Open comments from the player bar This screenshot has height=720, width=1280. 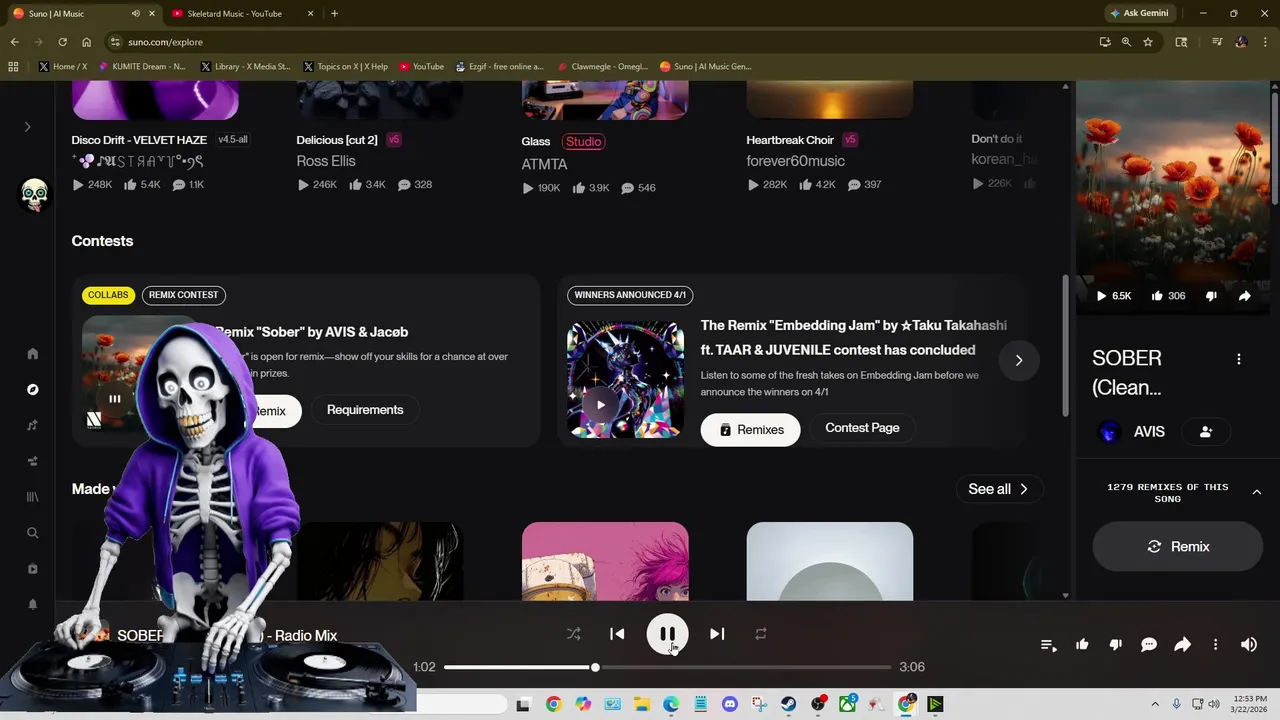coord(1149,645)
